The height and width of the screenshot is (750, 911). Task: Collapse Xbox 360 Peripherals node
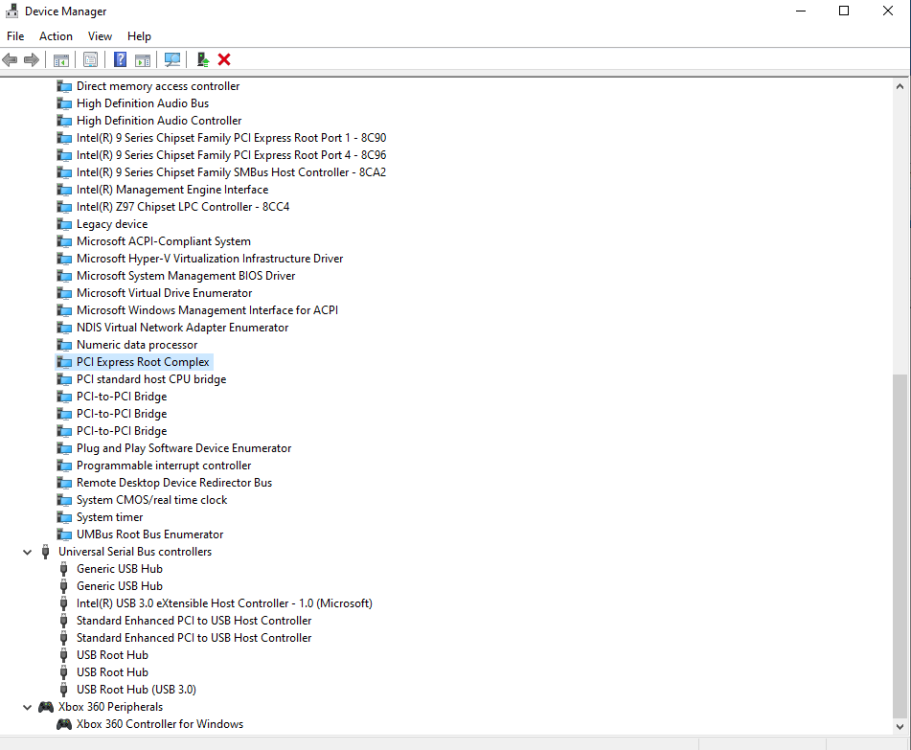27,707
